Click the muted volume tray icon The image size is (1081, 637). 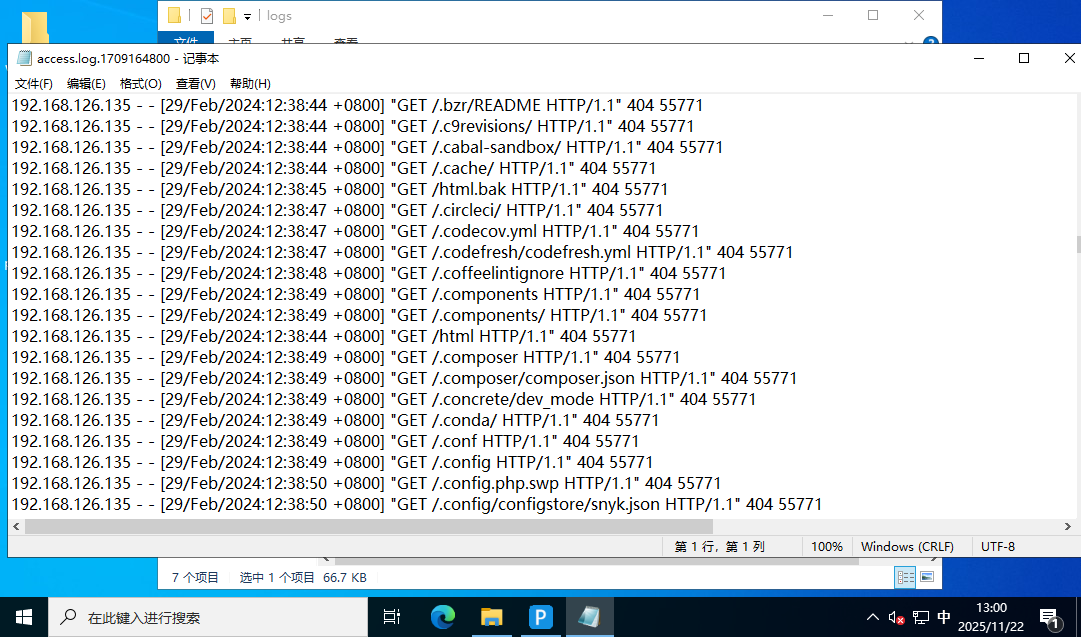(x=896, y=618)
